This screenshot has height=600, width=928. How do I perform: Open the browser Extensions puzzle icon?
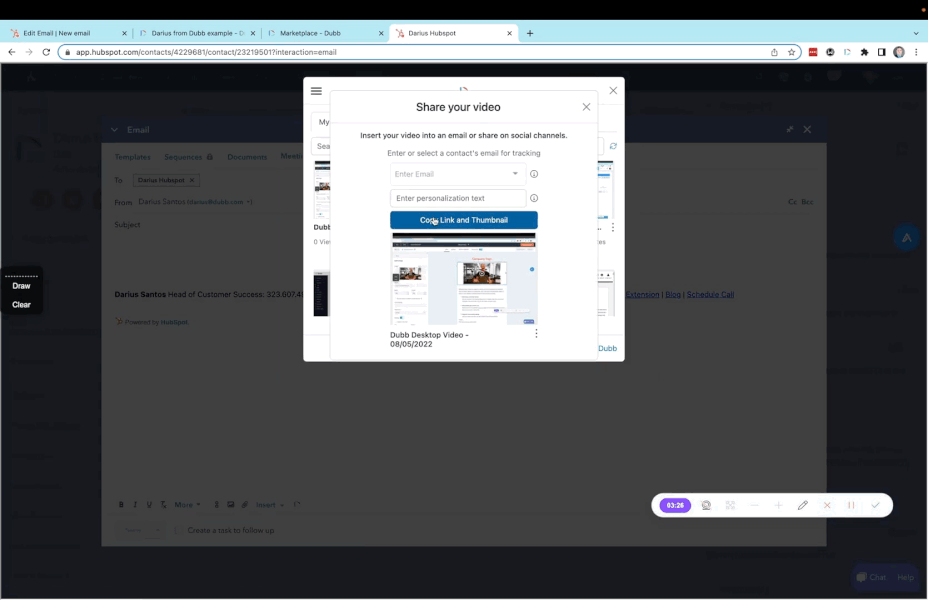click(x=865, y=52)
